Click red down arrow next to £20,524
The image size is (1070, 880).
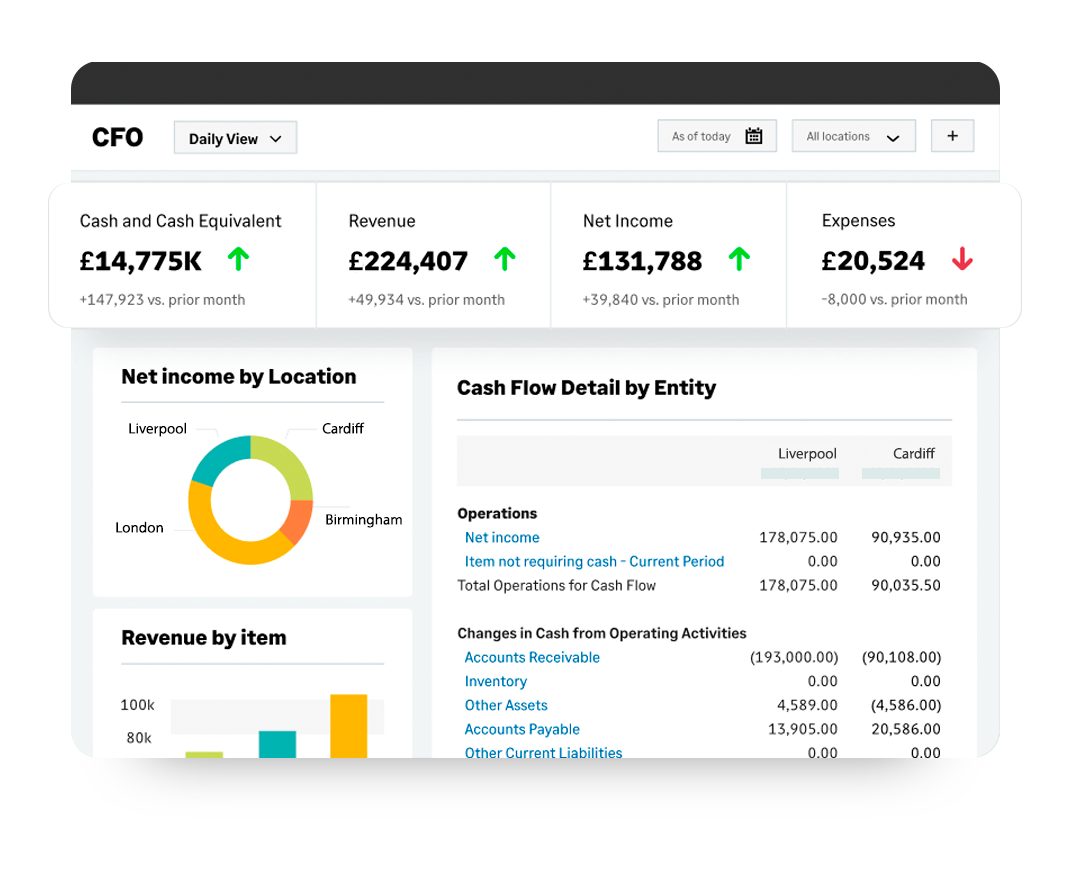click(x=962, y=259)
